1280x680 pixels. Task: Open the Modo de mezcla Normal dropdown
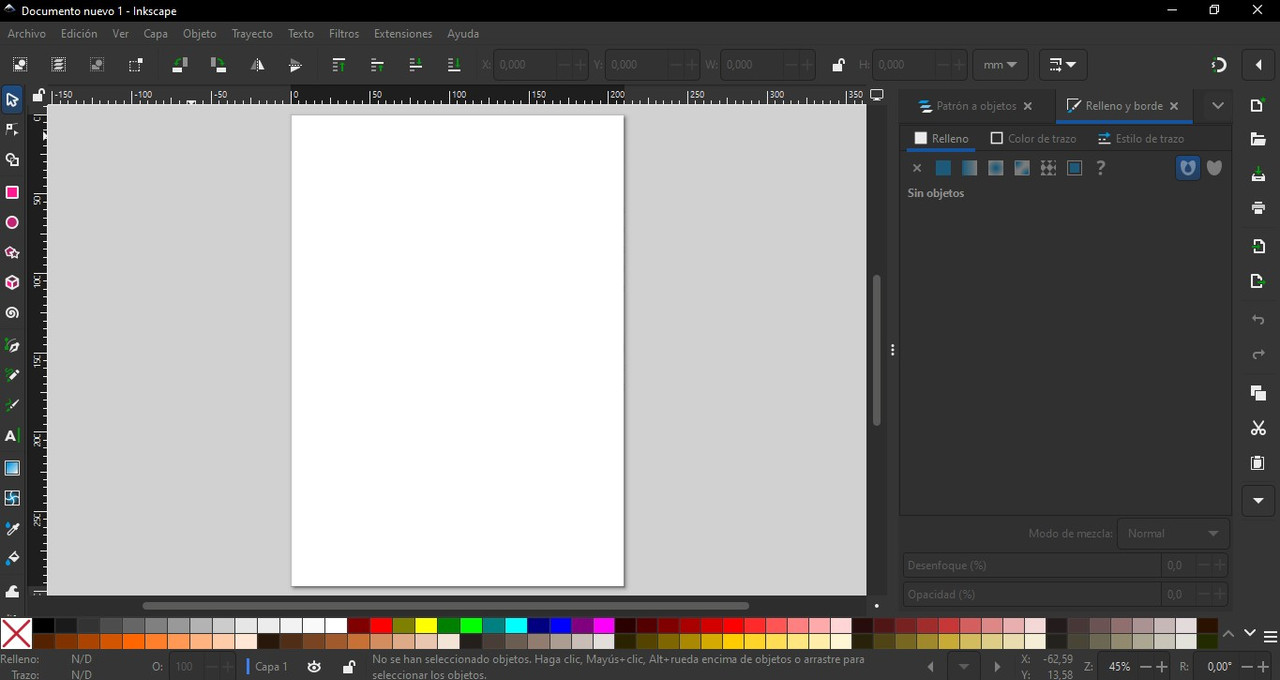(1173, 533)
